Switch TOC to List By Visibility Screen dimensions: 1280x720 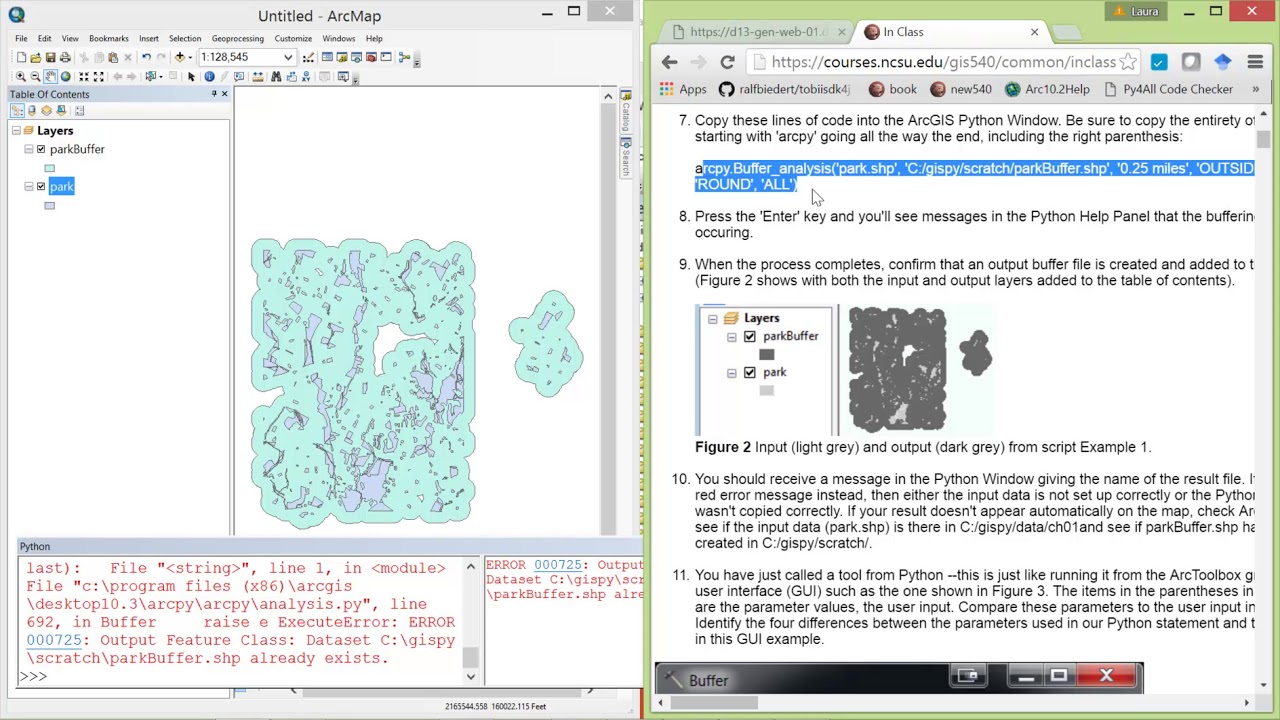tap(46, 111)
